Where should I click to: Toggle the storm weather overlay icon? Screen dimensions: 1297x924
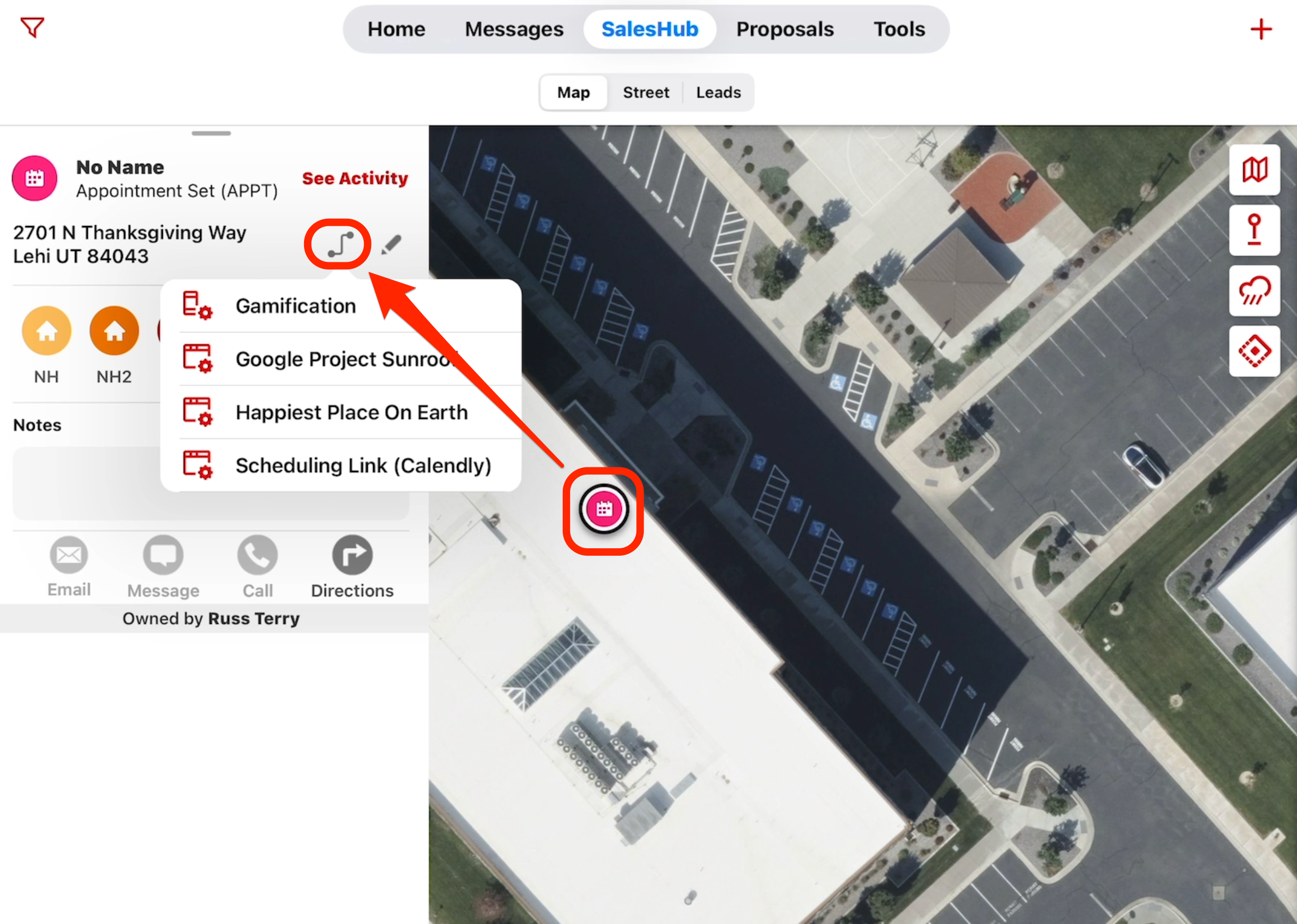(x=1254, y=291)
